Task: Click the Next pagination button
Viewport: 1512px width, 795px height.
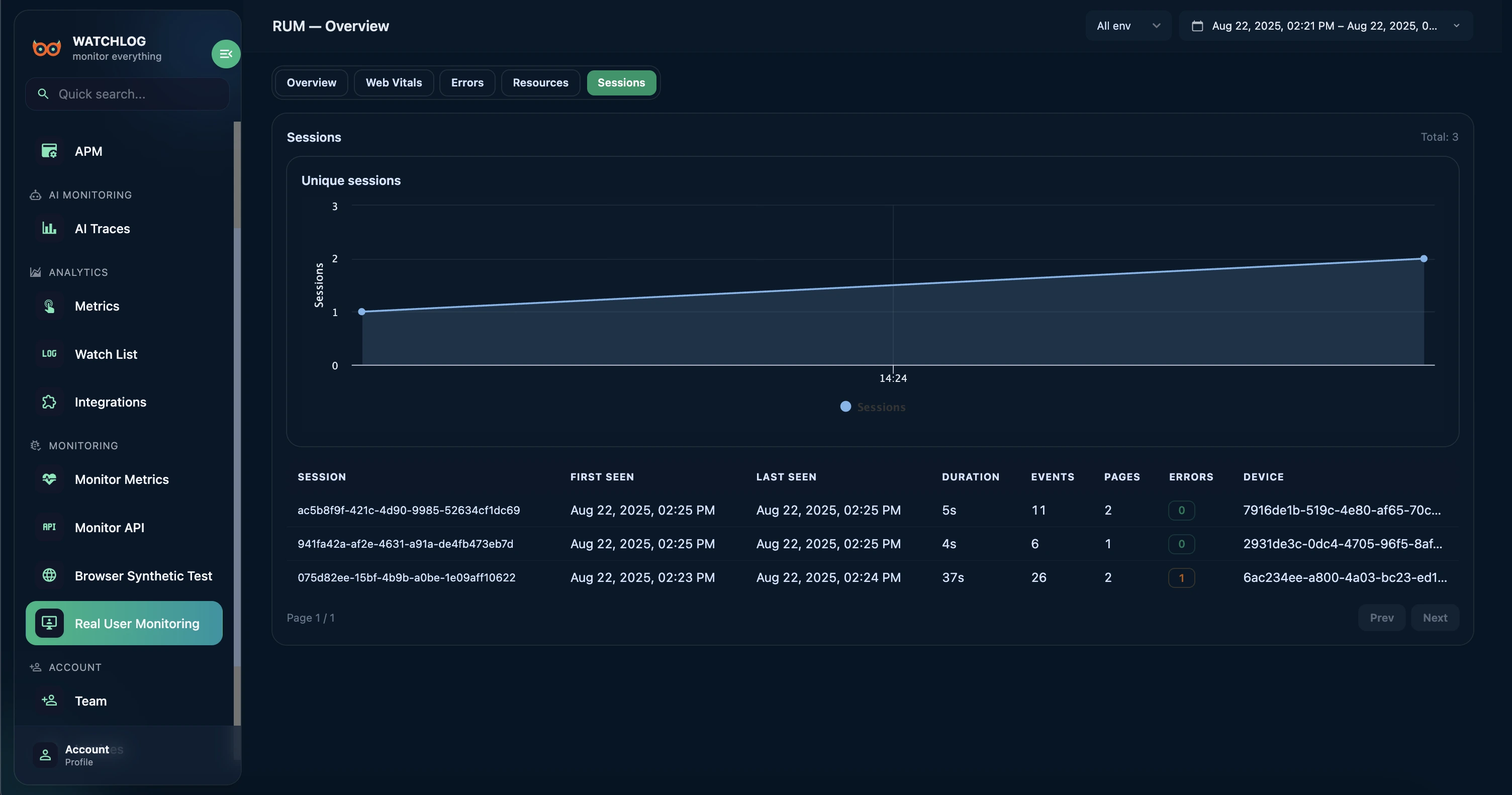Action: (x=1435, y=618)
